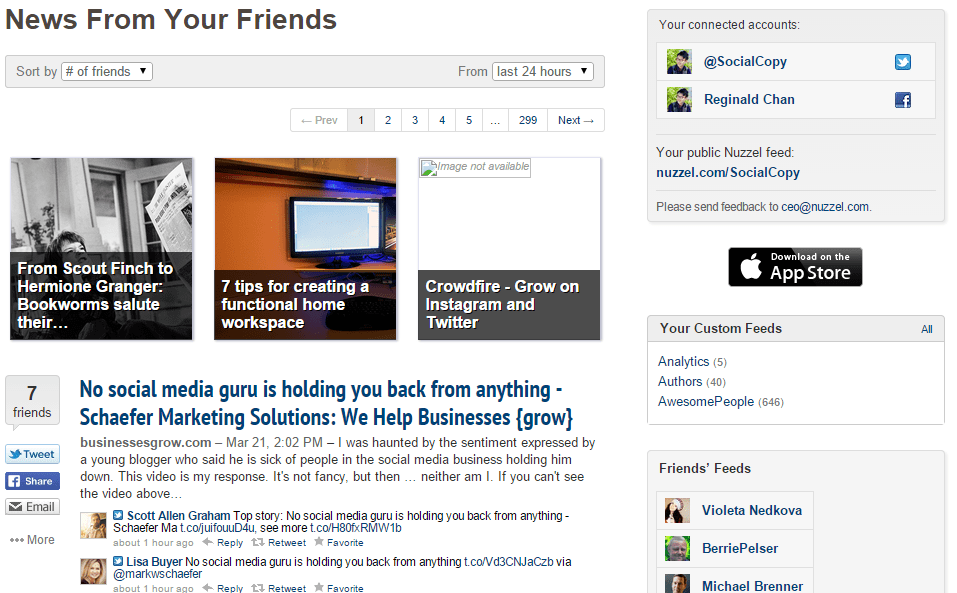Click the 7 friends count box
This screenshot has width=957, height=593.
(32, 400)
